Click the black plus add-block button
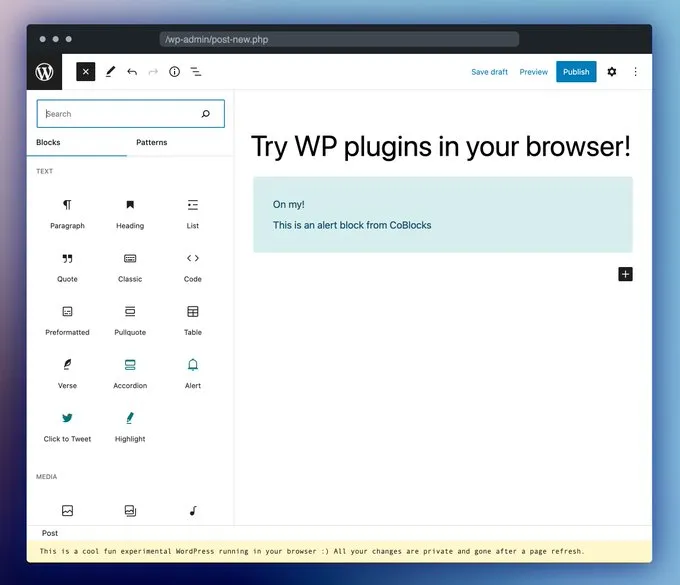 625,274
